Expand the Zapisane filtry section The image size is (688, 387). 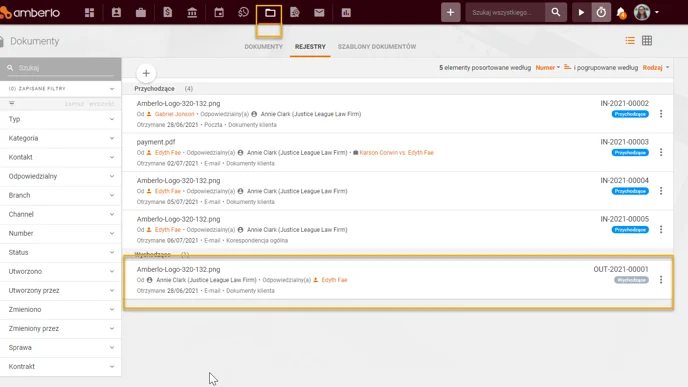click(61, 89)
